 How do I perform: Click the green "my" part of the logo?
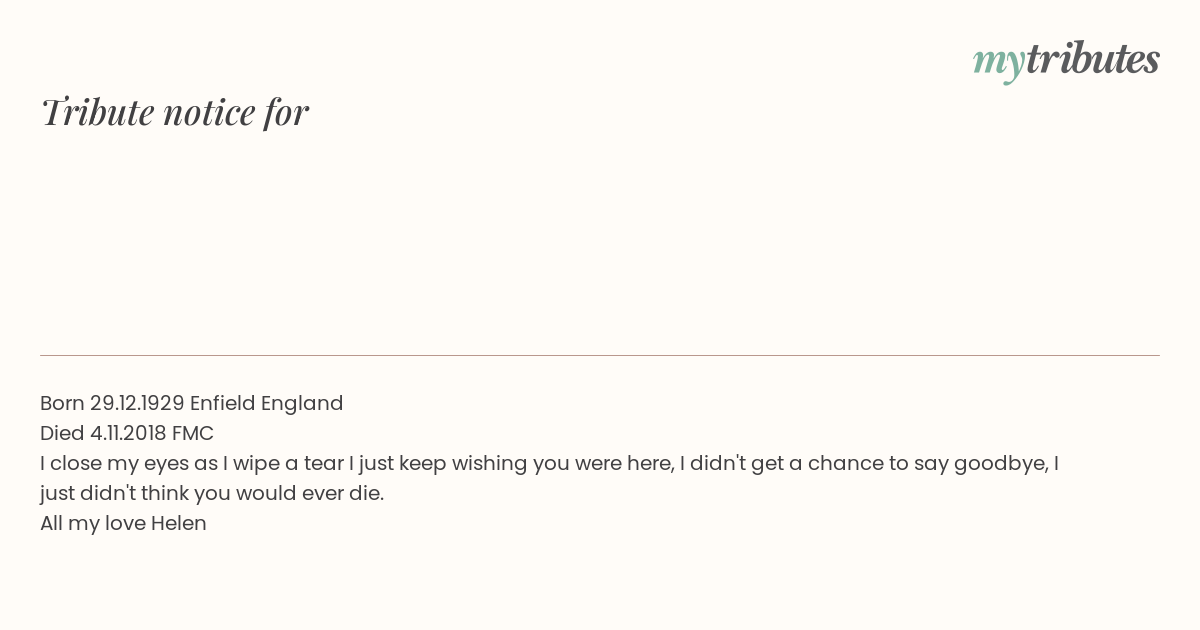click(998, 63)
